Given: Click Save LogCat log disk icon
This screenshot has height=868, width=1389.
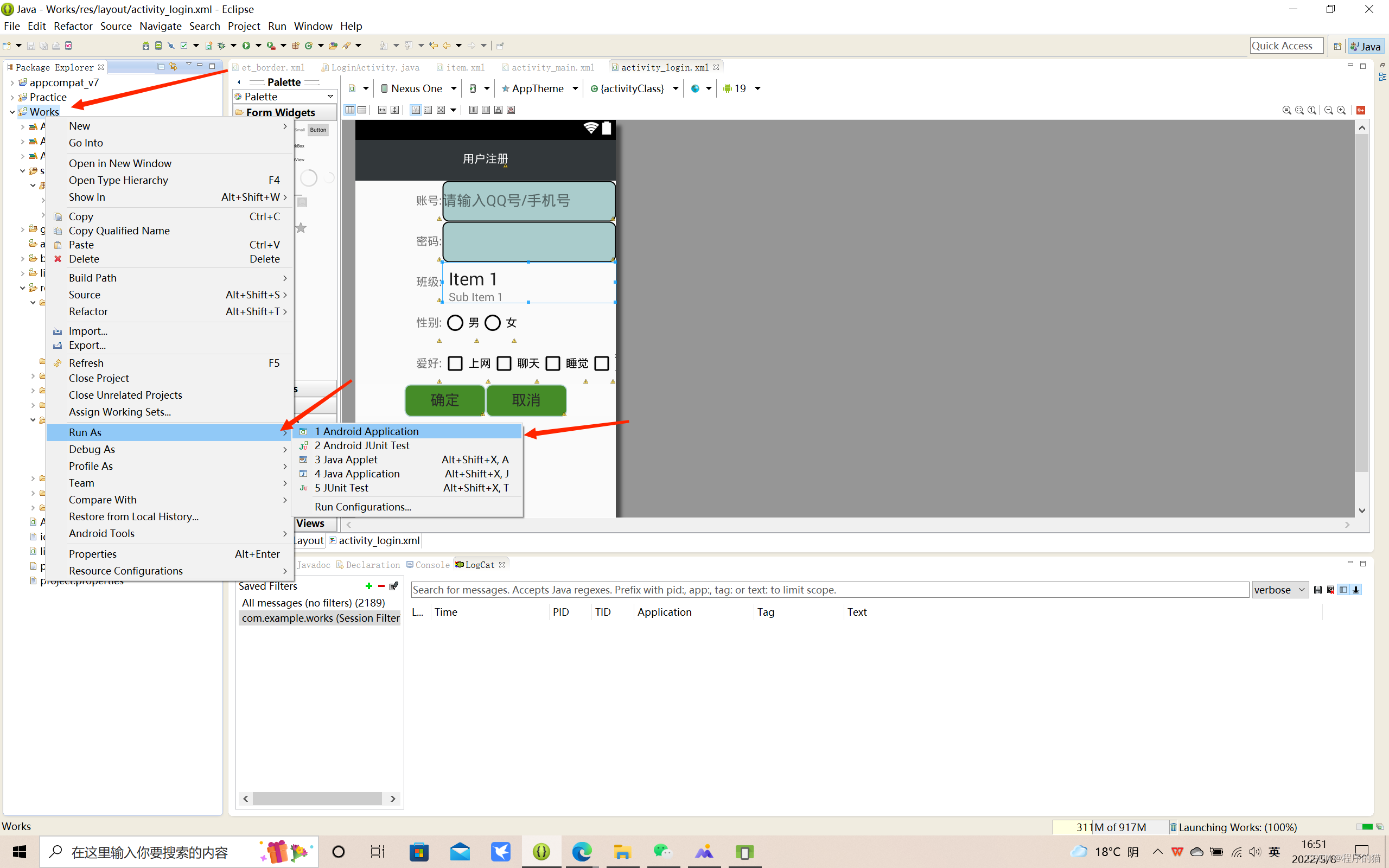Looking at the screenshot, I should (1317, 590).
